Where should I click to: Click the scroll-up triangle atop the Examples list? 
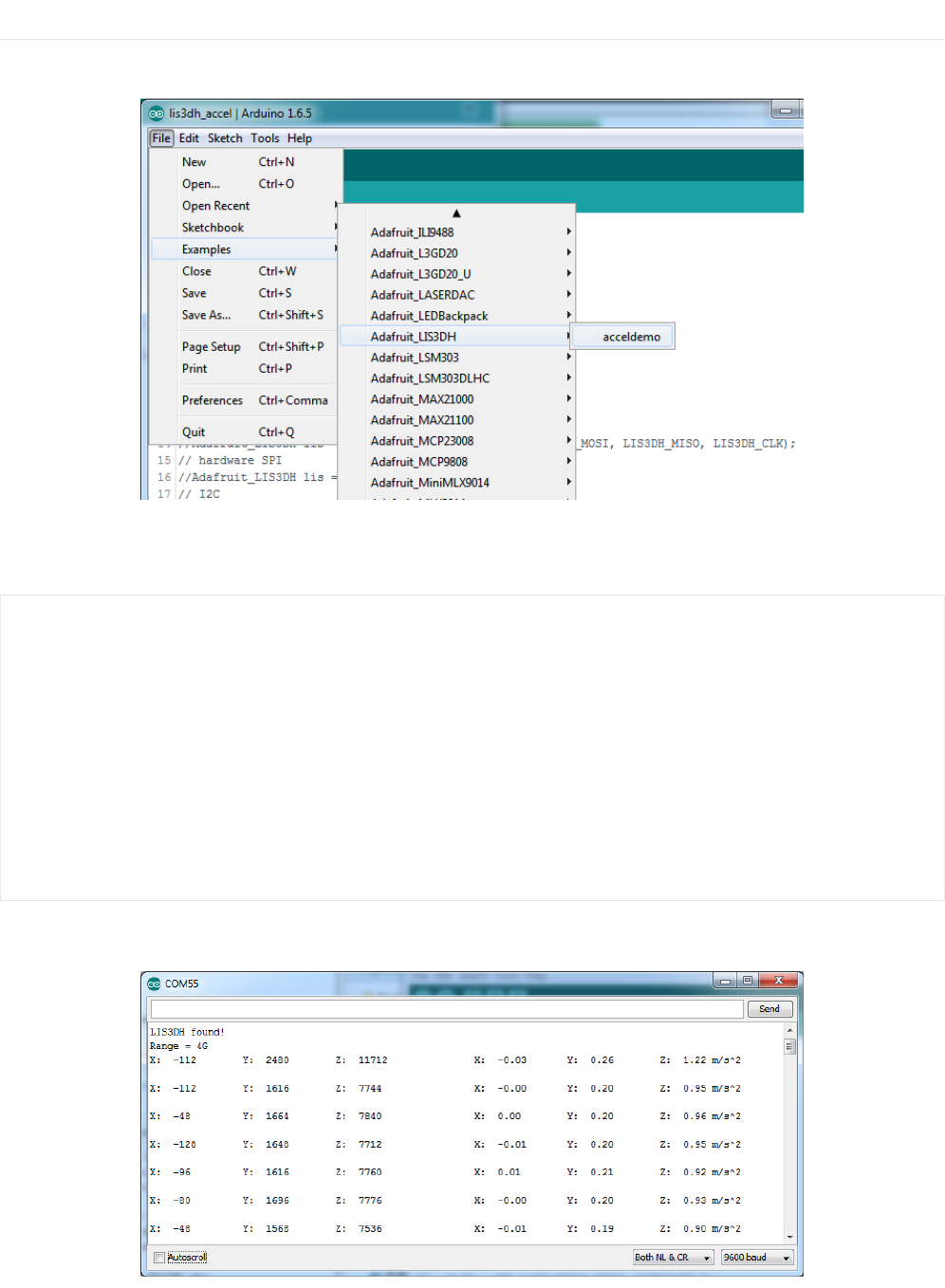coord(456,213)
